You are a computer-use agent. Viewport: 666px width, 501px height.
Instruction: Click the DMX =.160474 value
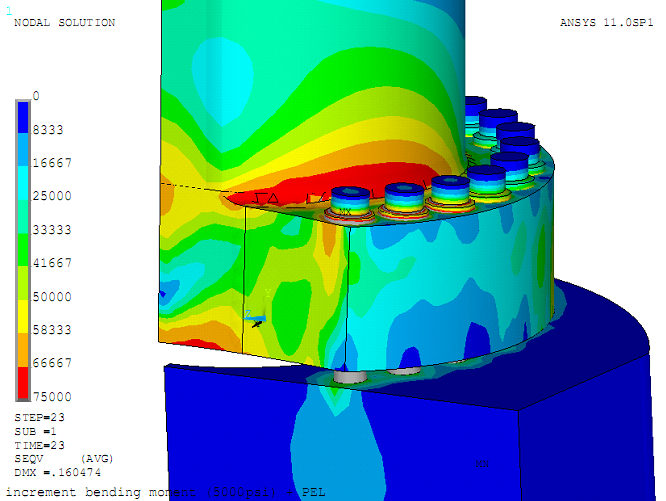(x=57, y=473)
